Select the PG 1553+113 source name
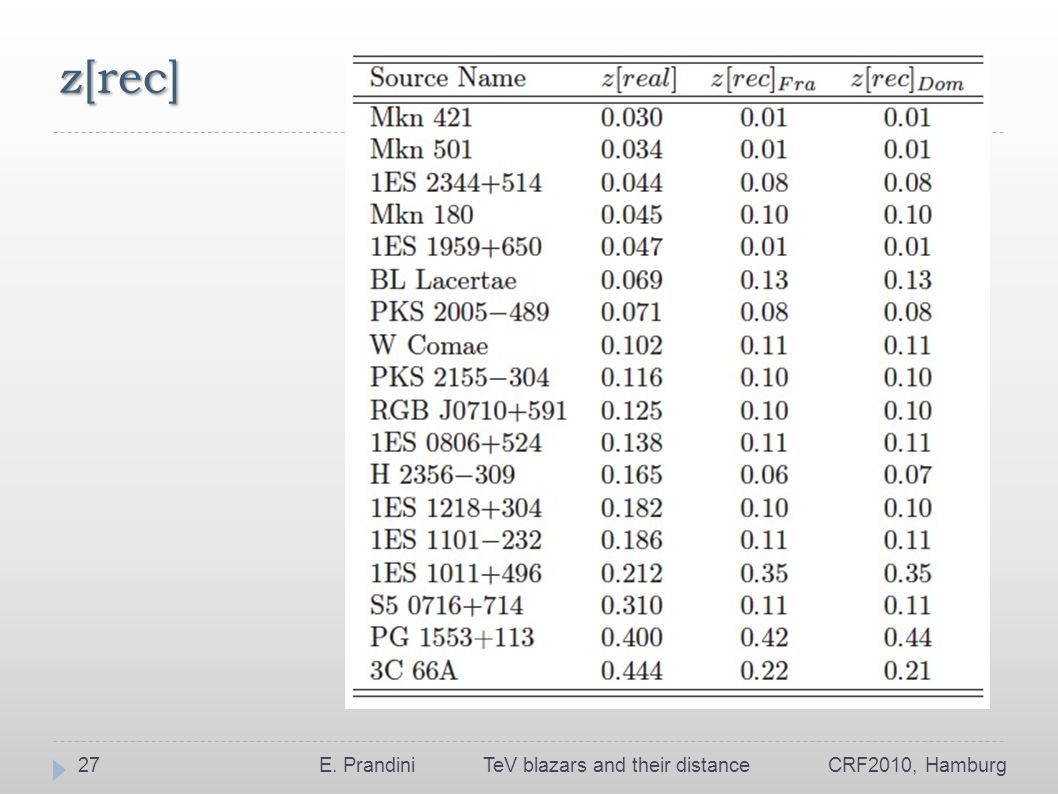Screen dimensions: 1058x794 click(x=452, y=637)
